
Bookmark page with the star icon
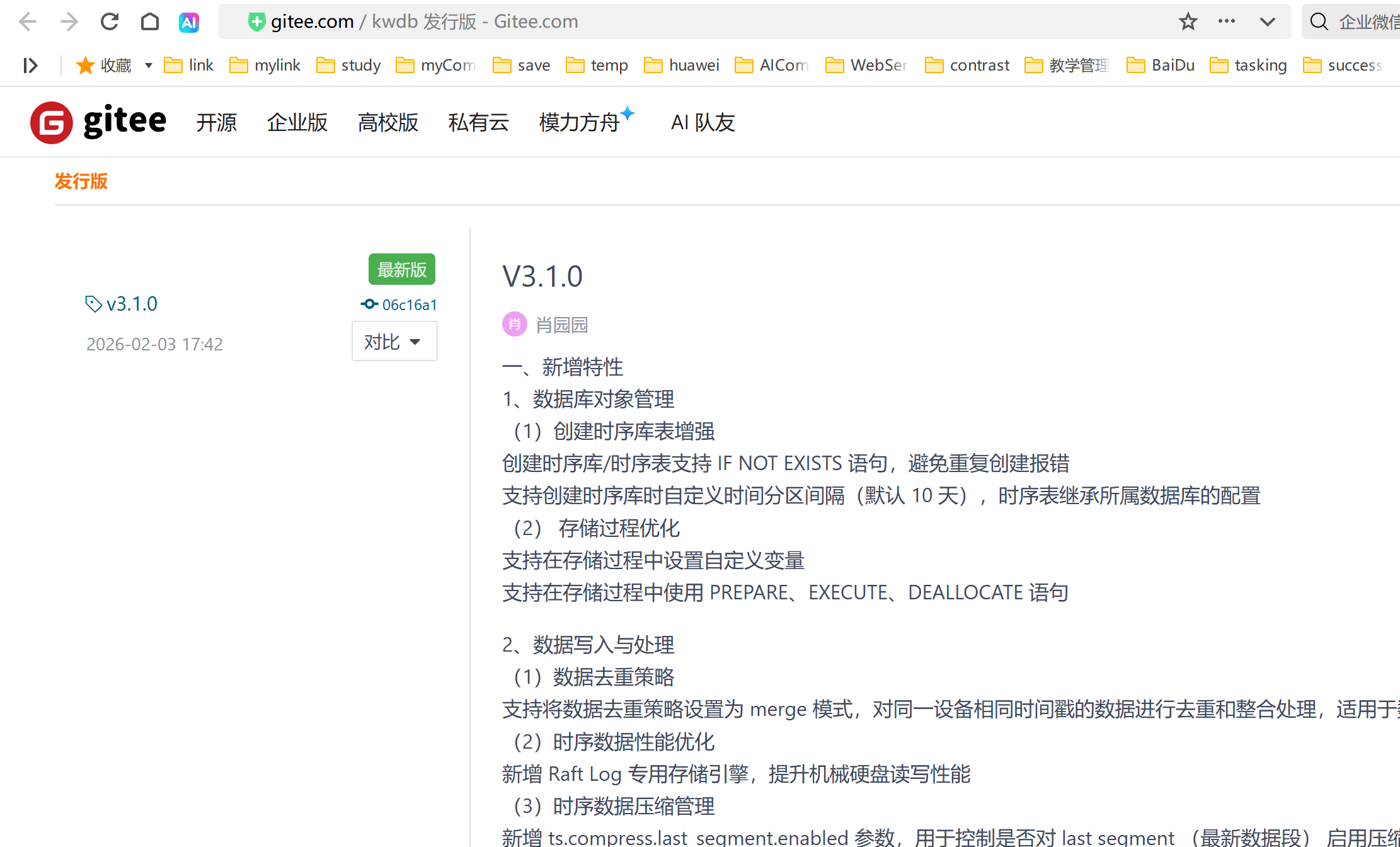point(1188,22)
